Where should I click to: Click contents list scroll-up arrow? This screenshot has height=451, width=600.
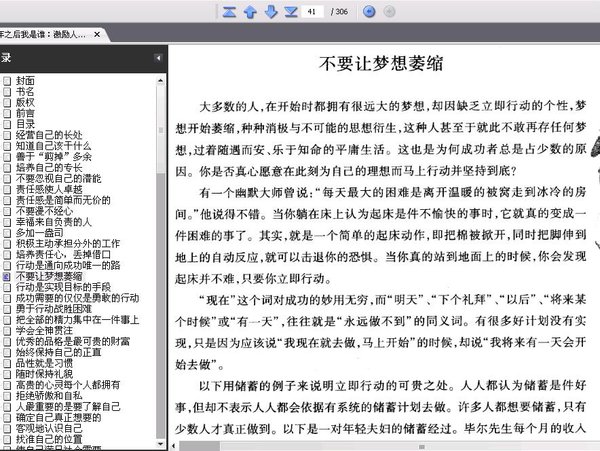(x=161, y=80)
